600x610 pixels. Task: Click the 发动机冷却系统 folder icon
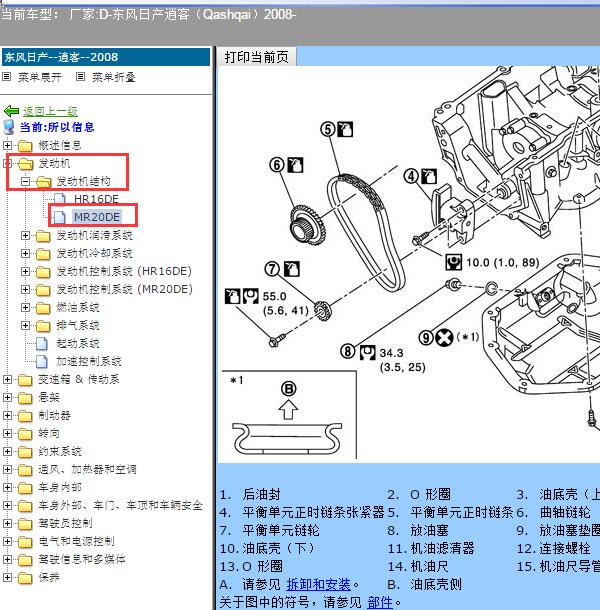[43, 254]
